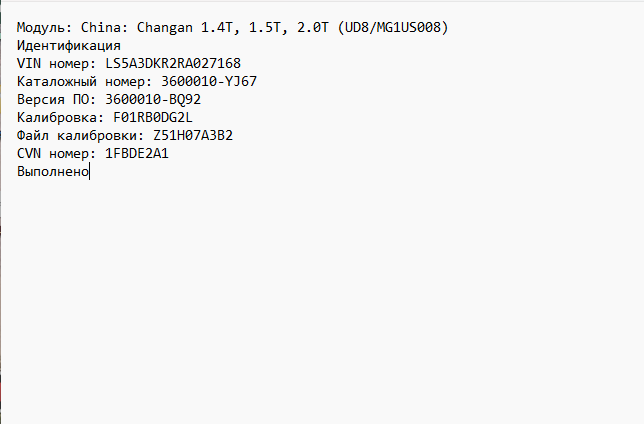
Task: Click the "Идентификация" line
Action: [69, 45]
